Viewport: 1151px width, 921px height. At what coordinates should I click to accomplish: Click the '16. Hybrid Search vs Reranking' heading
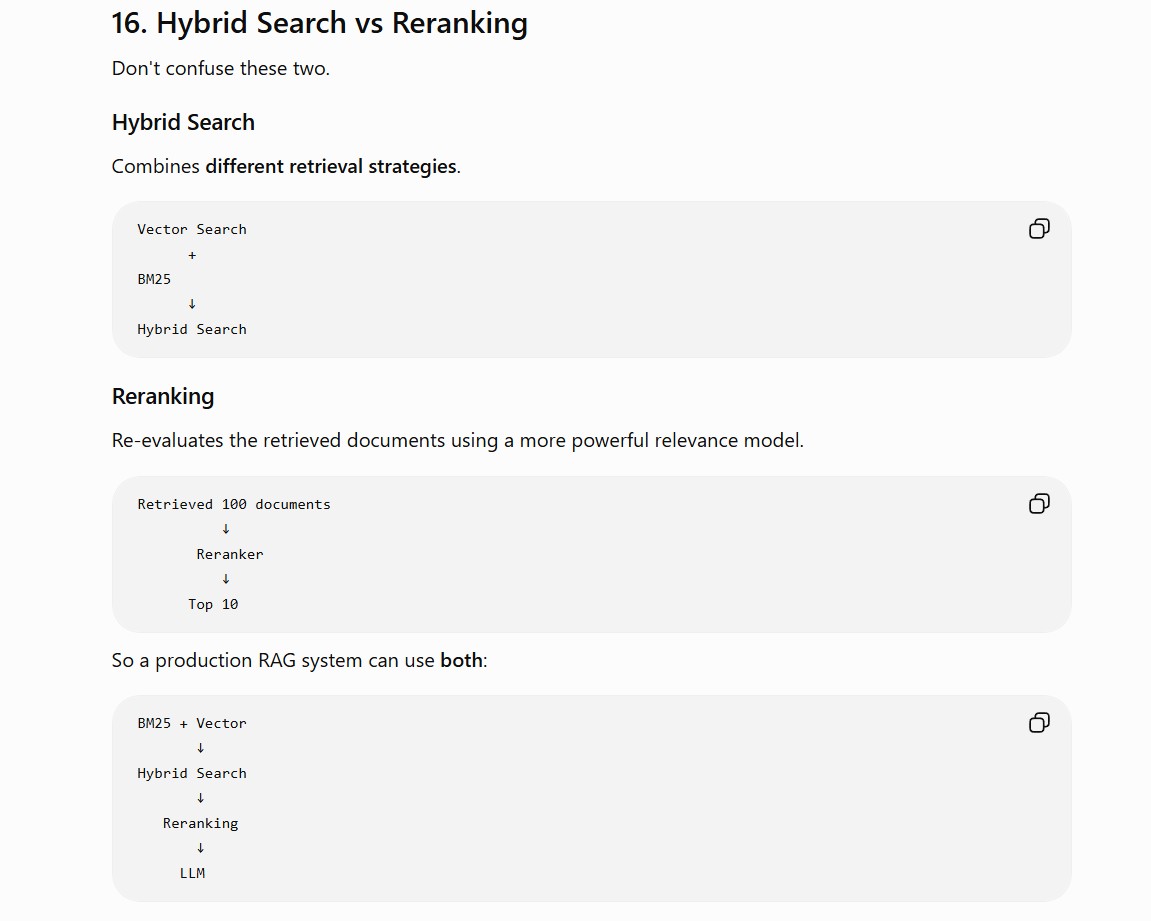pos(319,23)
